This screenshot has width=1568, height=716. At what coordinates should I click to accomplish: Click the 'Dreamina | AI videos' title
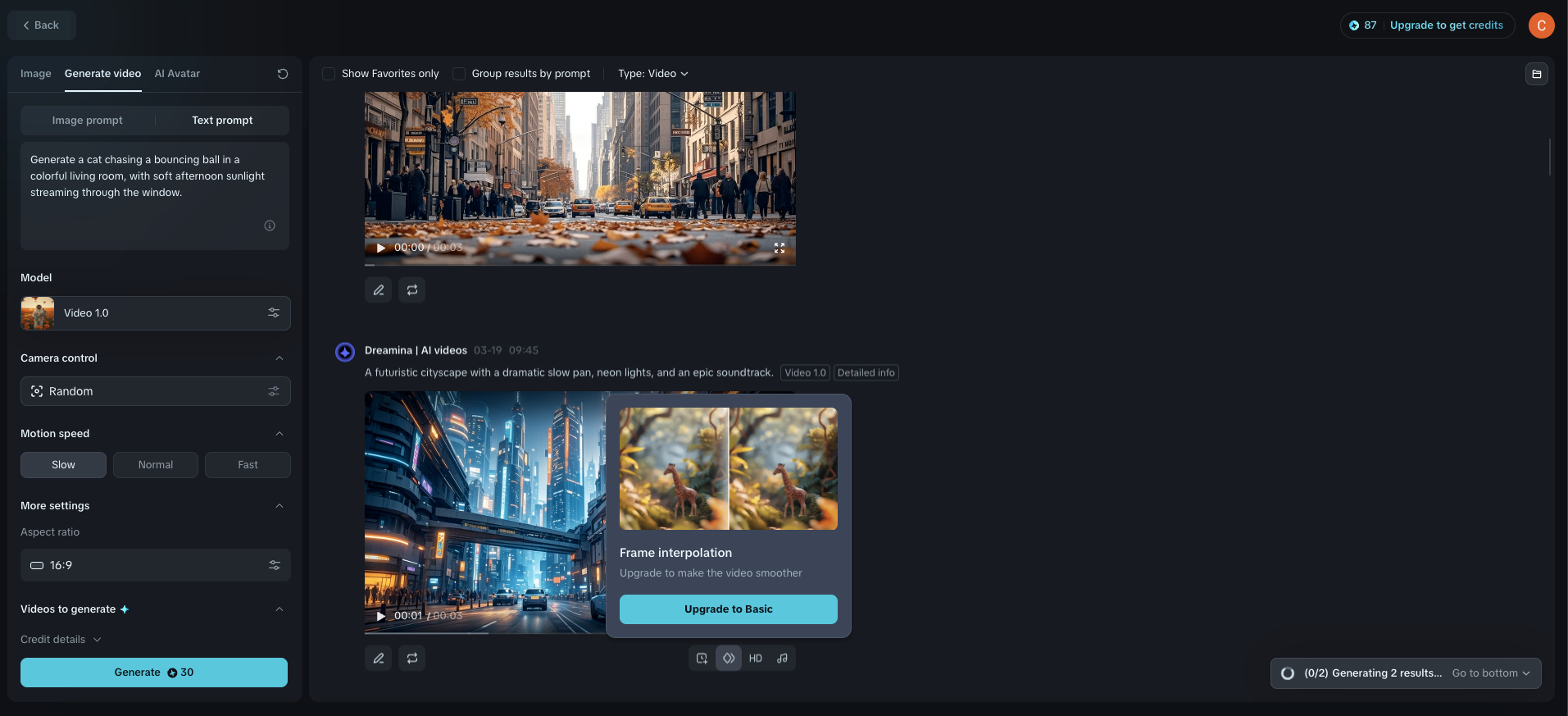point(416,350)
